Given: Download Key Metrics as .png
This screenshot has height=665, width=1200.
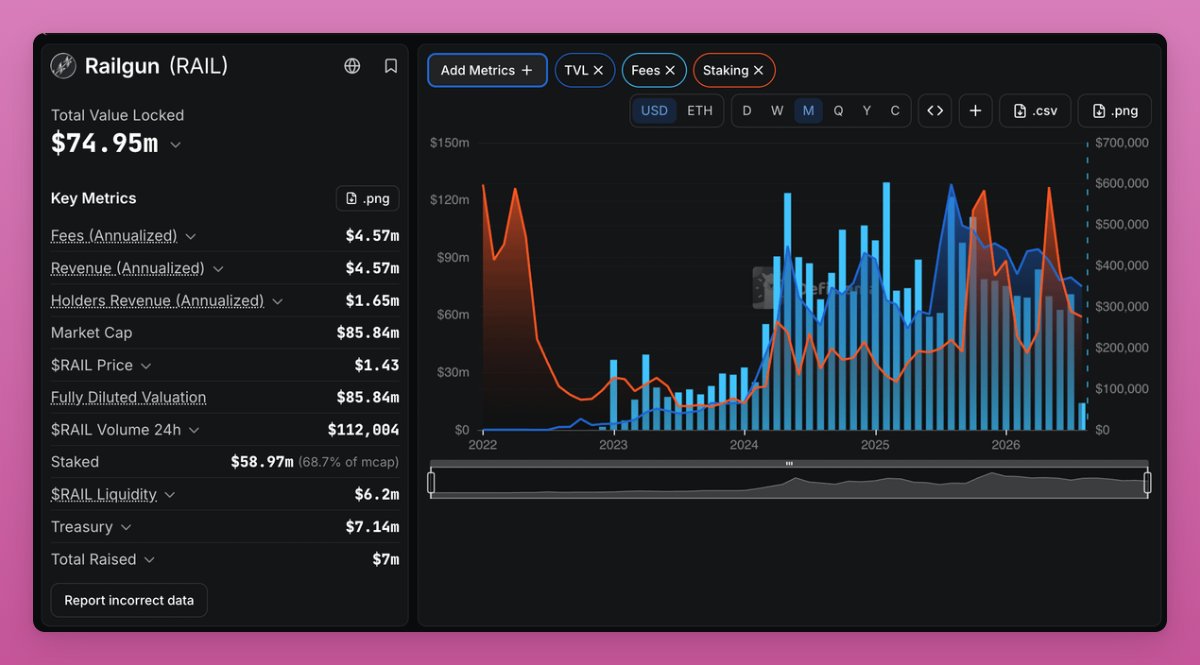Looking at the screenshot, I should click(367, 198).
